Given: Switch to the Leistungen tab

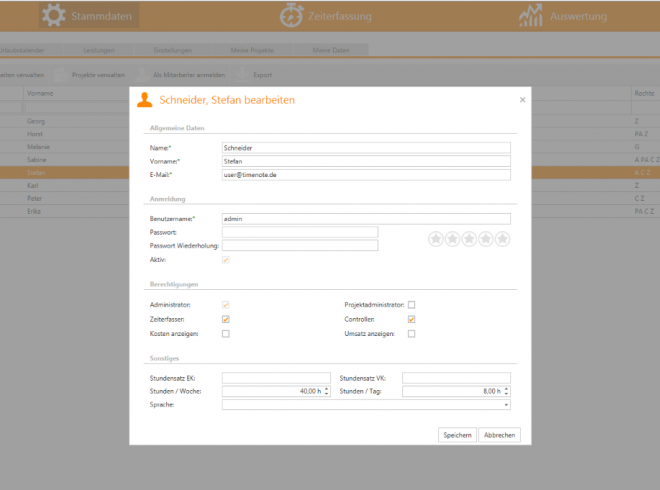Looking at the screenshot, I should pyautogui.click(x=98, y=50).
